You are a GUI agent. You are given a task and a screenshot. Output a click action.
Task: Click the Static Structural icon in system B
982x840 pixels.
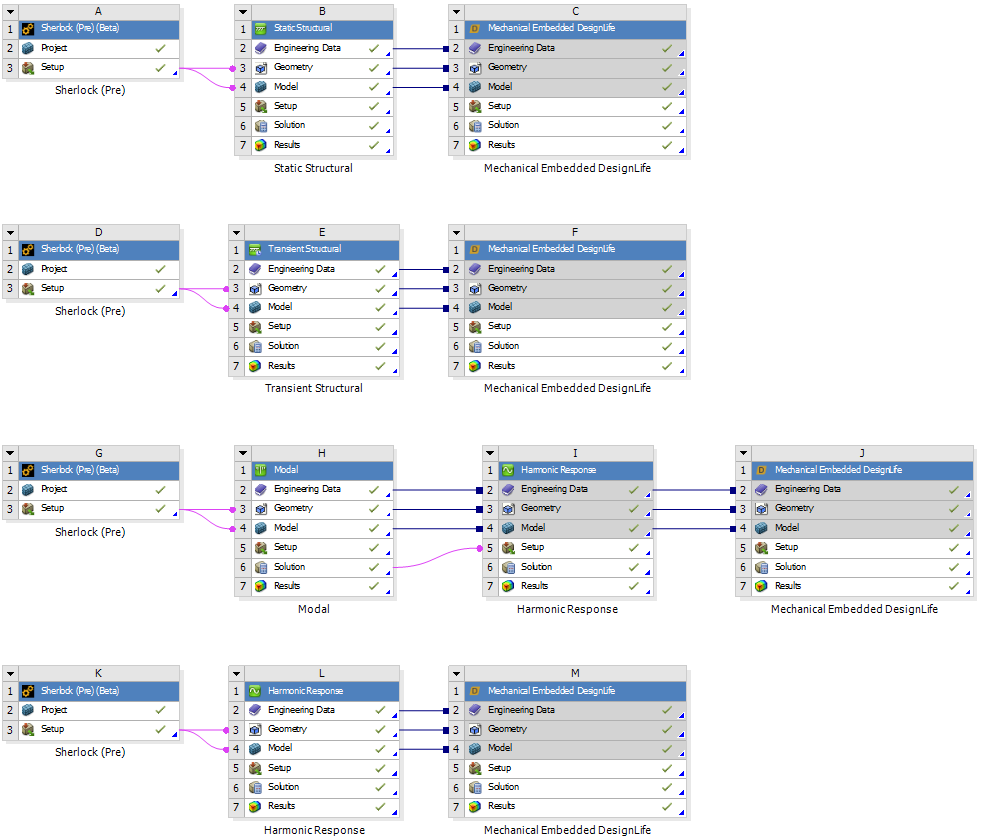(261, 29)
